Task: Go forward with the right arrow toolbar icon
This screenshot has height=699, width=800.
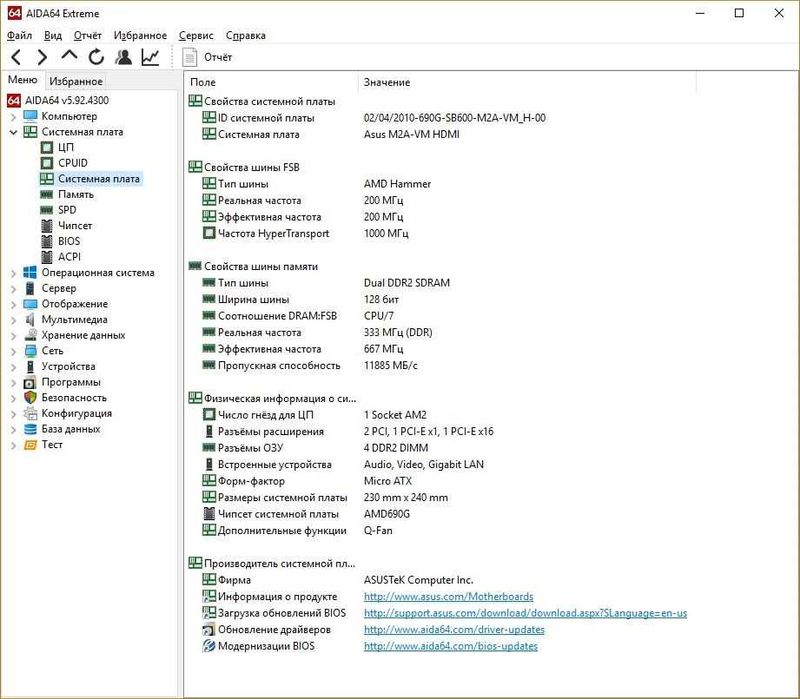Action: (x=42, y=57)
